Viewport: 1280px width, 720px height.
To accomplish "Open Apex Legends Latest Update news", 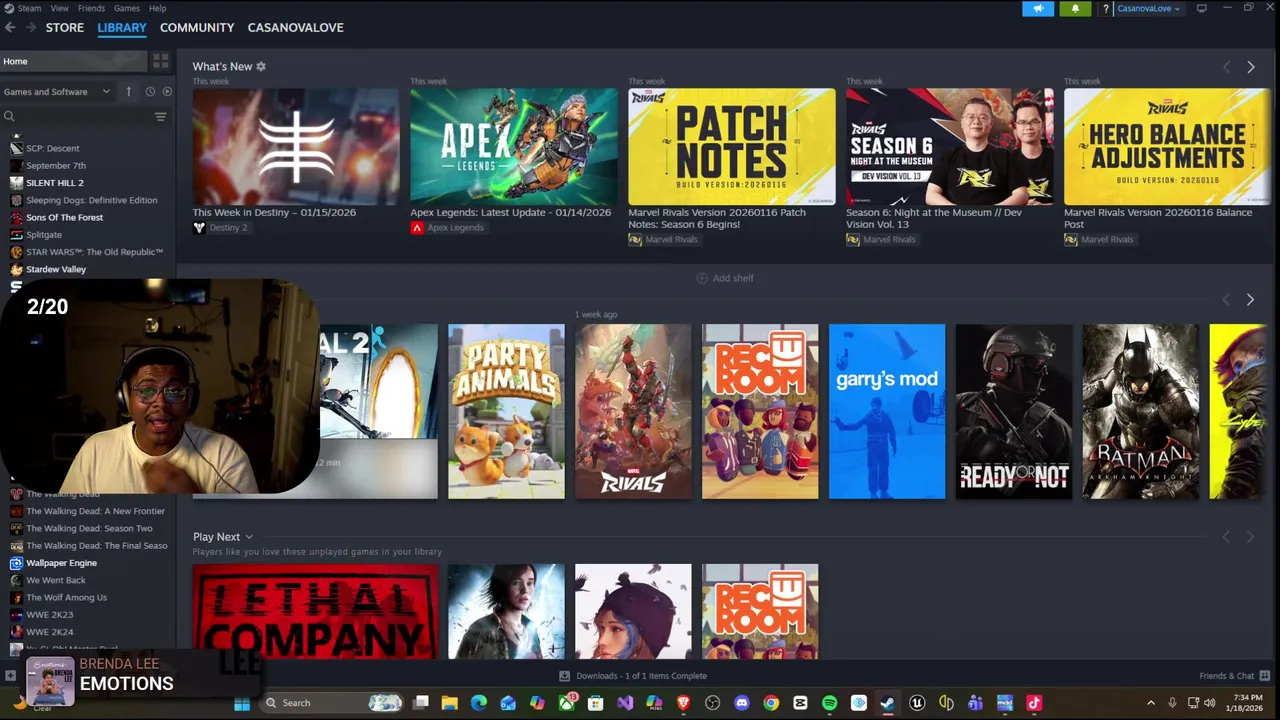I will tap(514, 147).
